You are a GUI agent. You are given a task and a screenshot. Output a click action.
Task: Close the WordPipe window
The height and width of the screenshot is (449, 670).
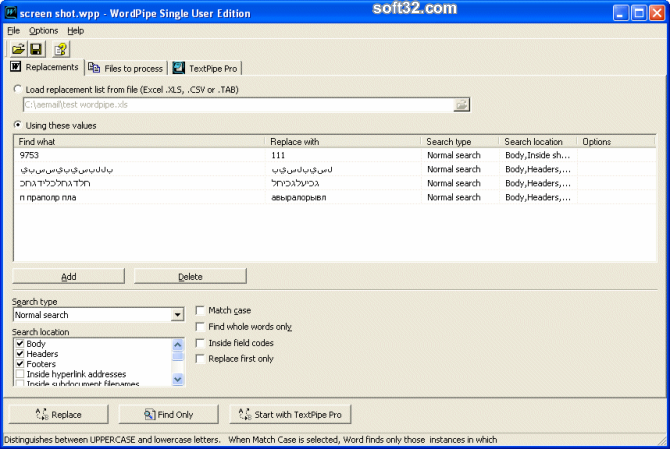pyautogui.click(x=657, y=13)
